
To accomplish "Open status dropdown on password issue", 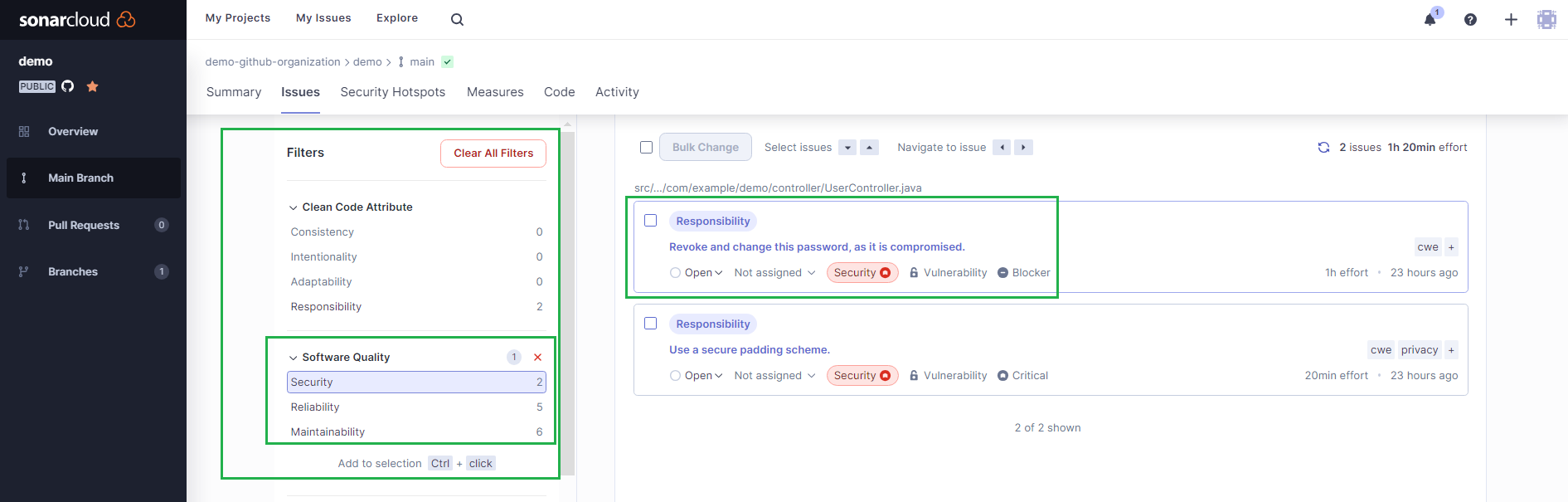I will pos(697,273).
